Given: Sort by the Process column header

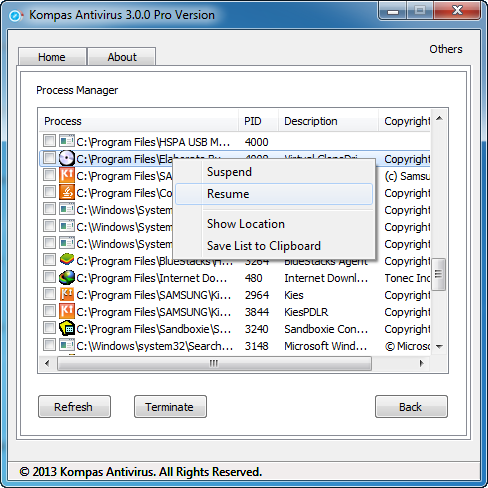Looking at the screenshot, I should point(139,121).
